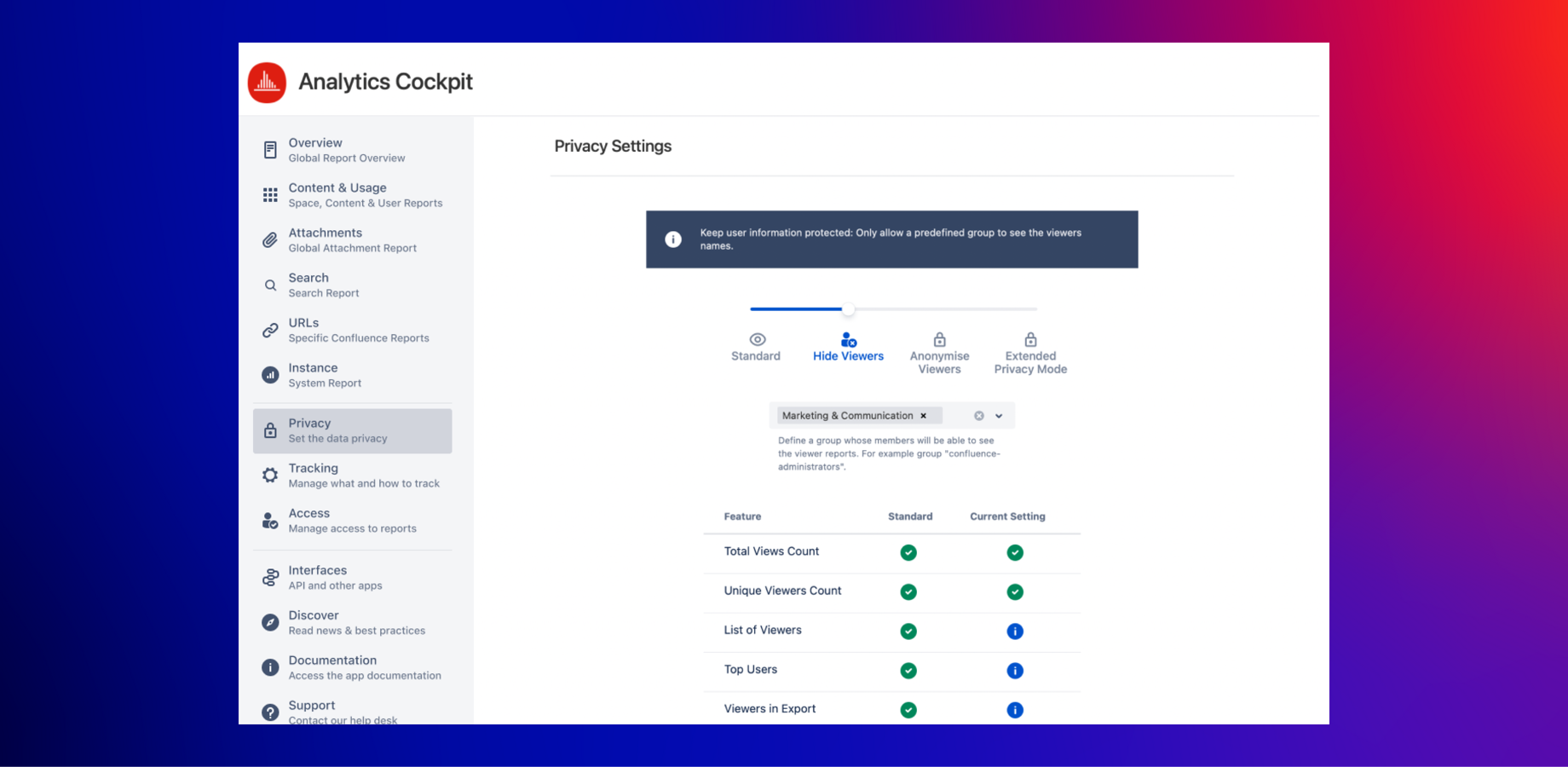Open the privacy group combo box

point(856,415)
